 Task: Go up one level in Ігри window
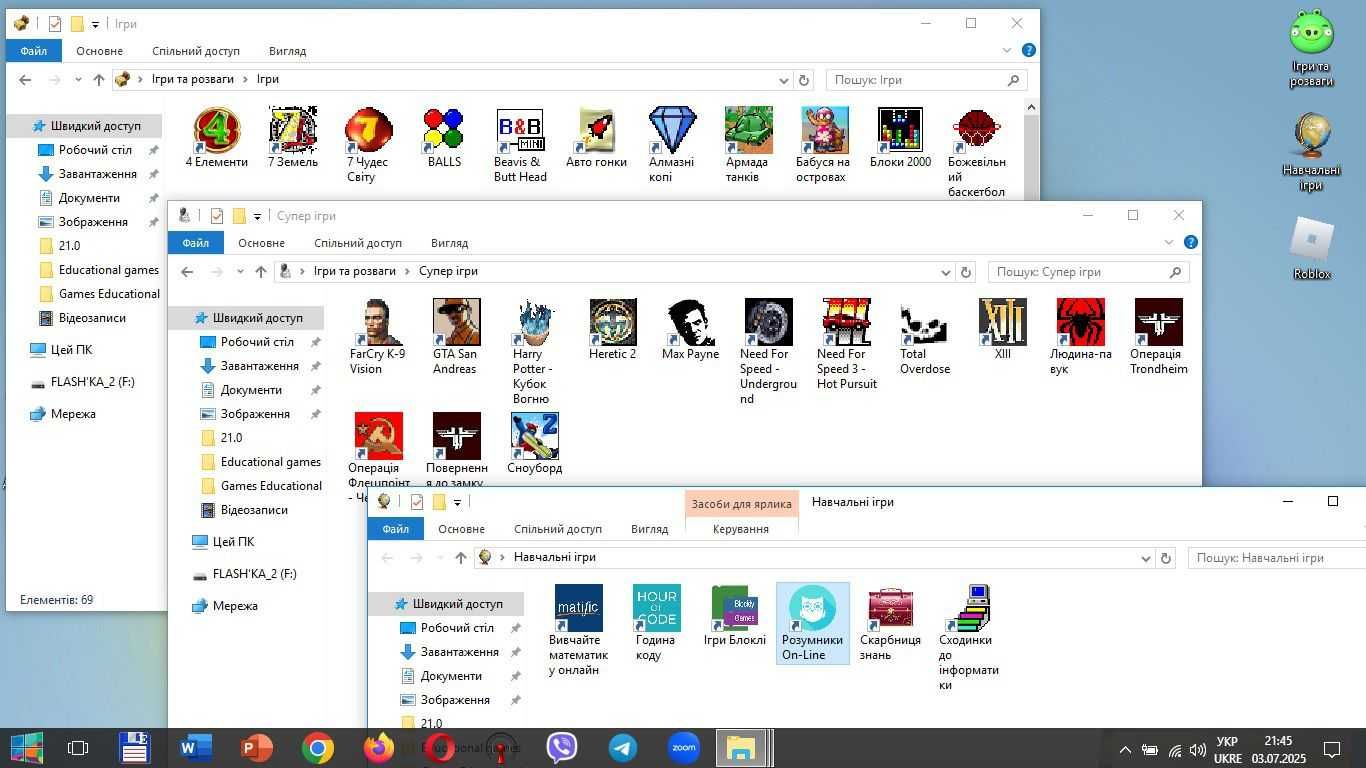click(x=98, y=80)
